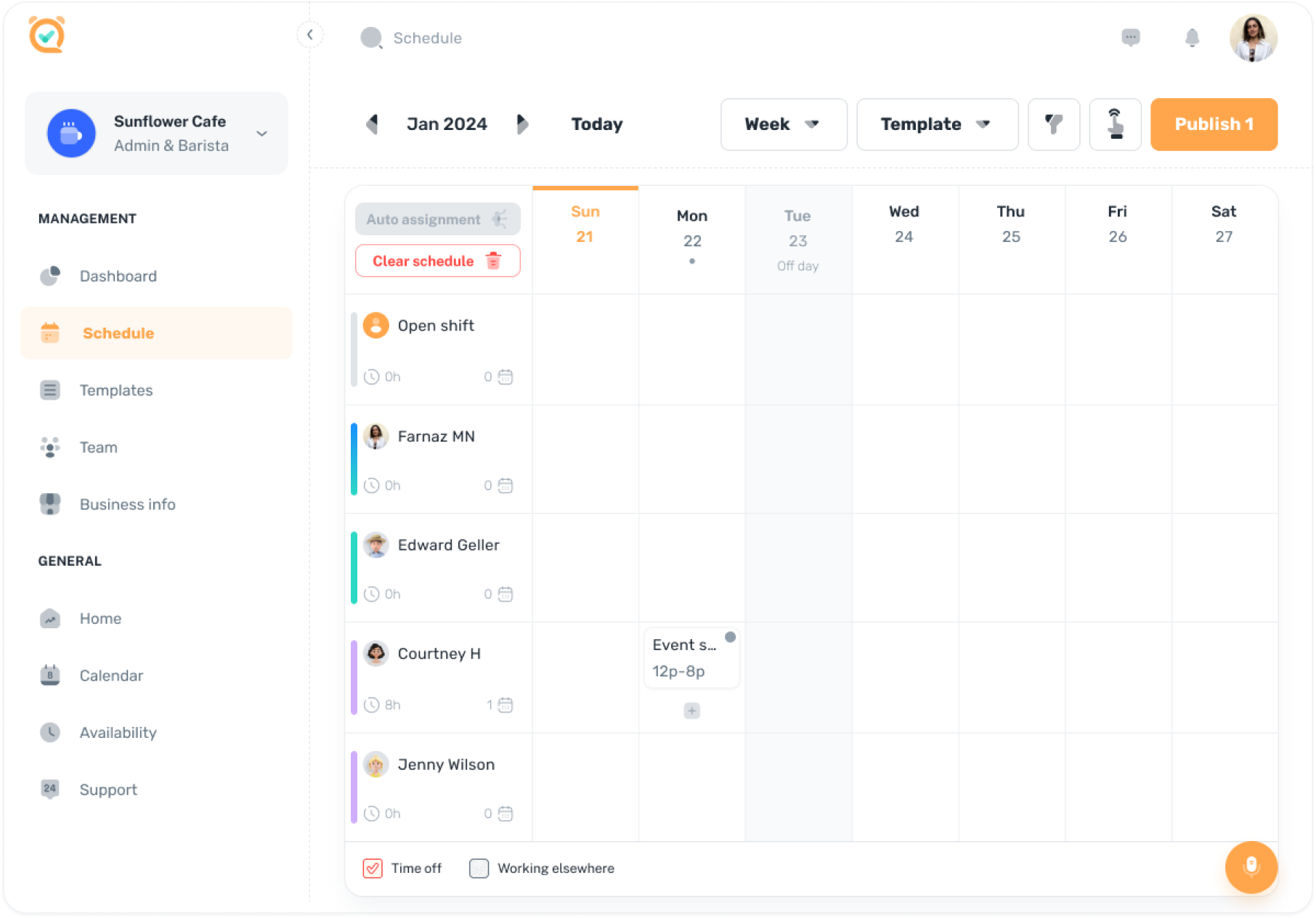Go to next month arrow

(522, 124)
